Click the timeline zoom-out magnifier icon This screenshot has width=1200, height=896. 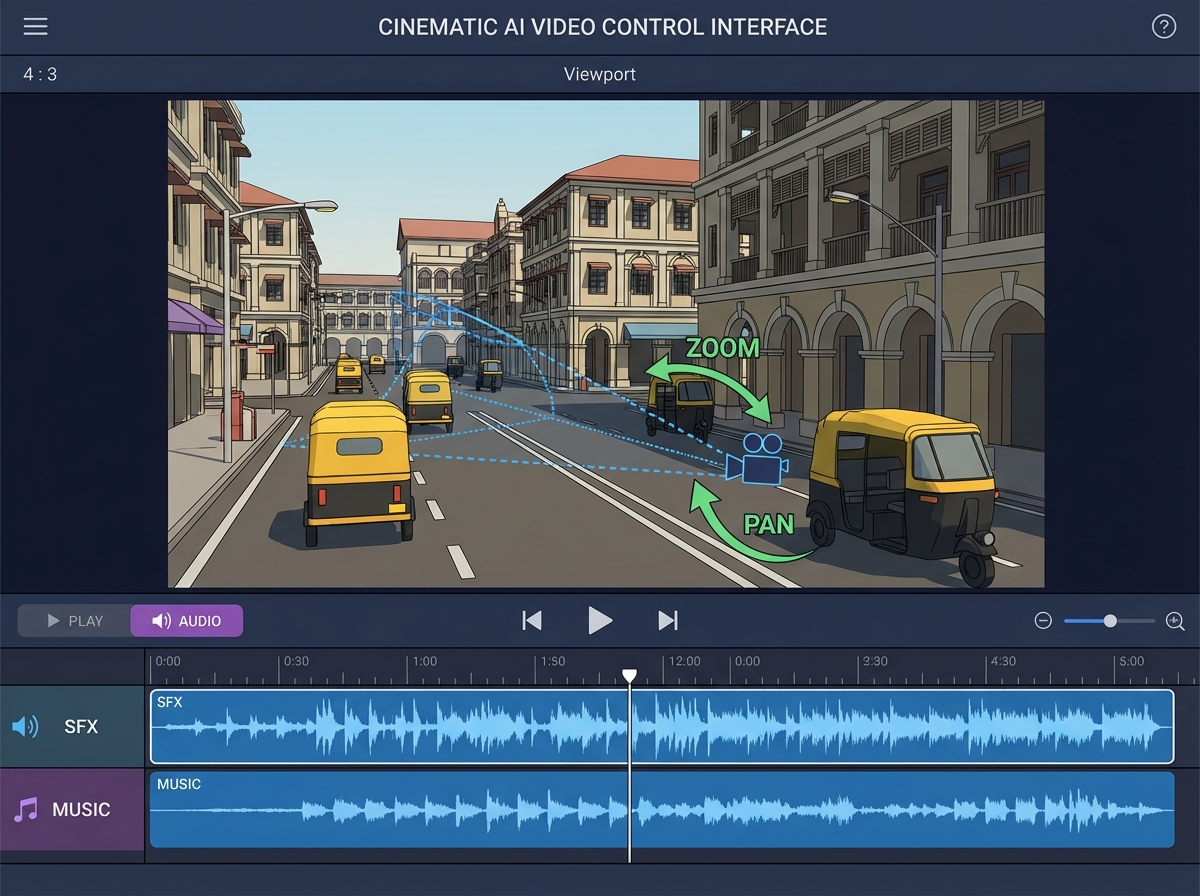click(x=1043, y=620)
